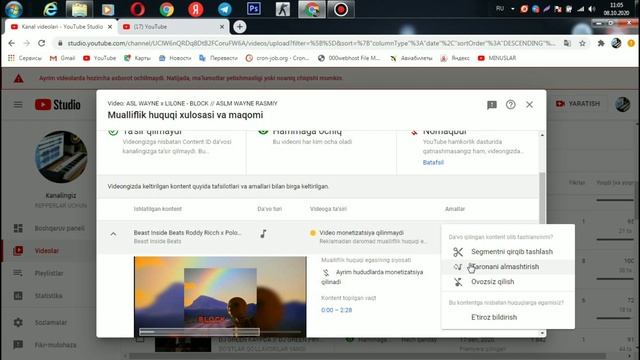
Task: Click the address bar URL
Action: pos(310,43)
